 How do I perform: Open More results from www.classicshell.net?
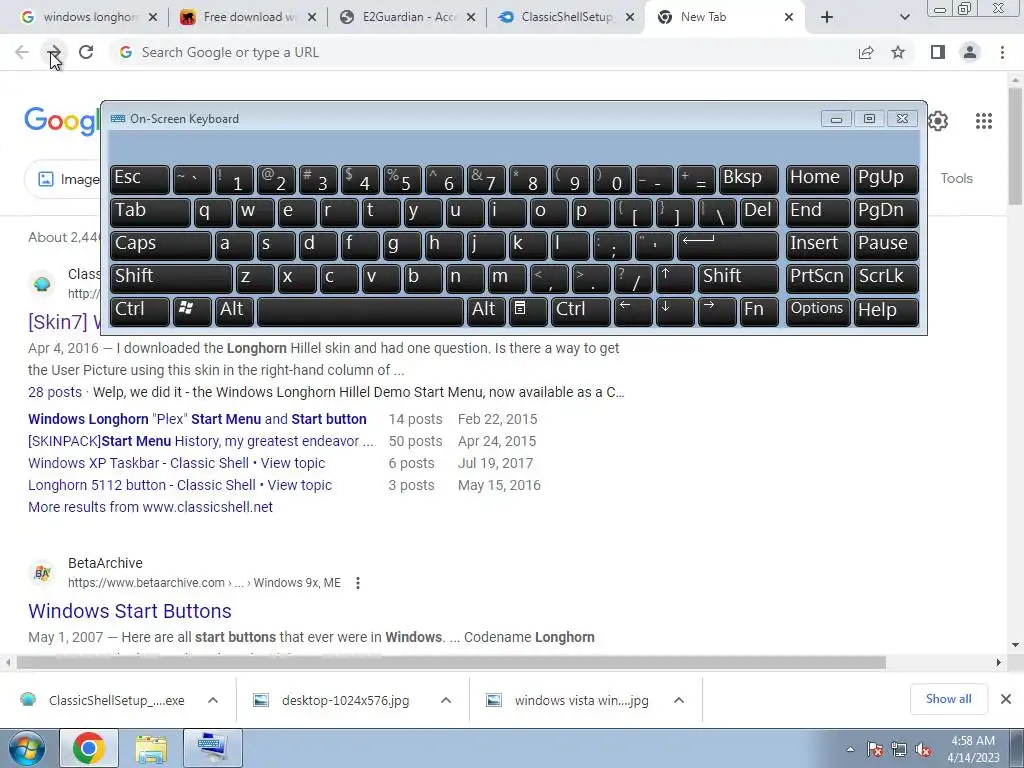[150, 507]
